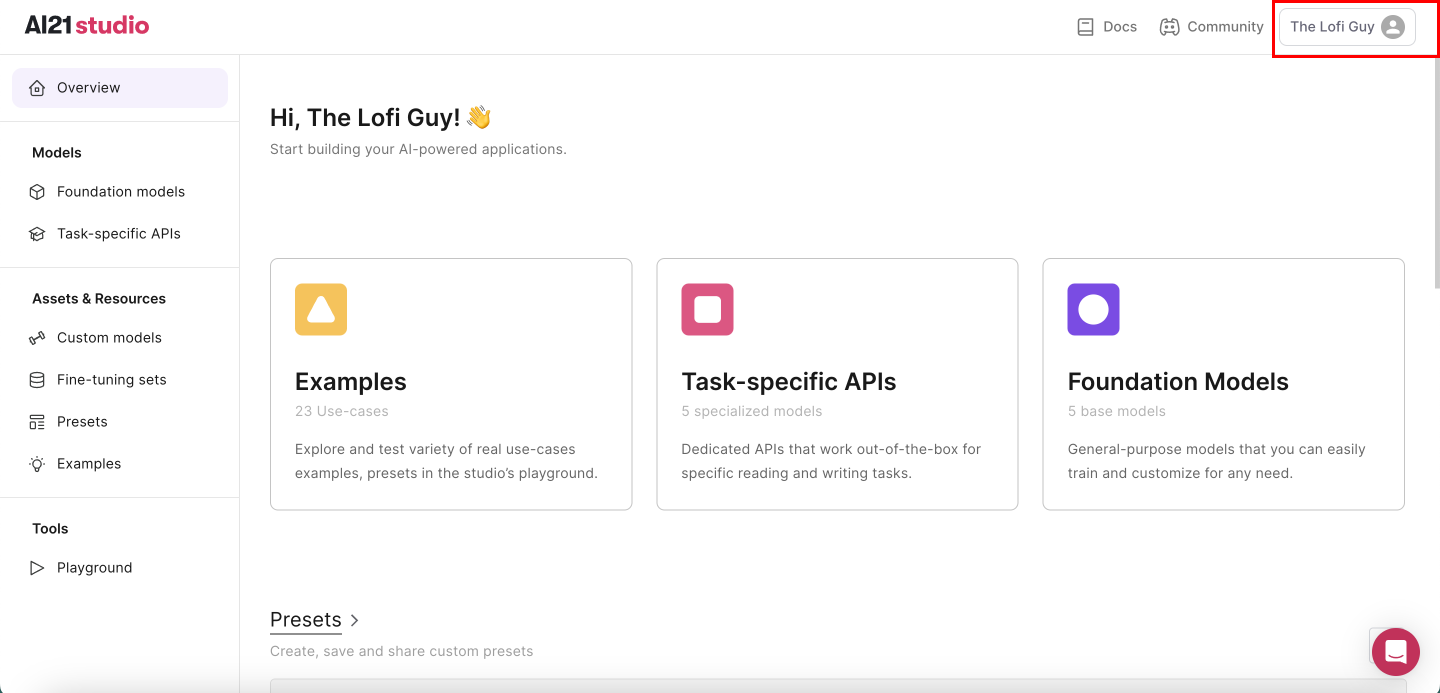Click the '5 specialized models' text
The image size is (1440, 693).
[x=752, y=411]
